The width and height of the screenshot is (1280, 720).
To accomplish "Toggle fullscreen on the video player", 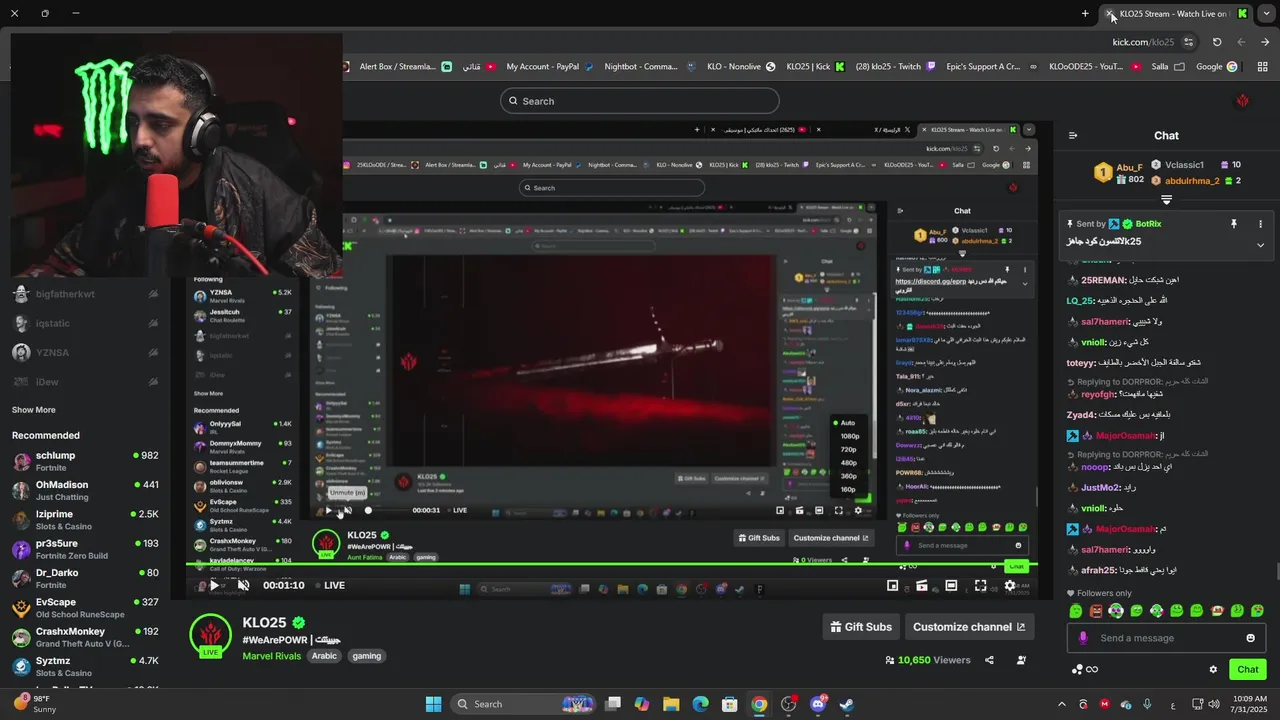I will click(x=981, y=586).
